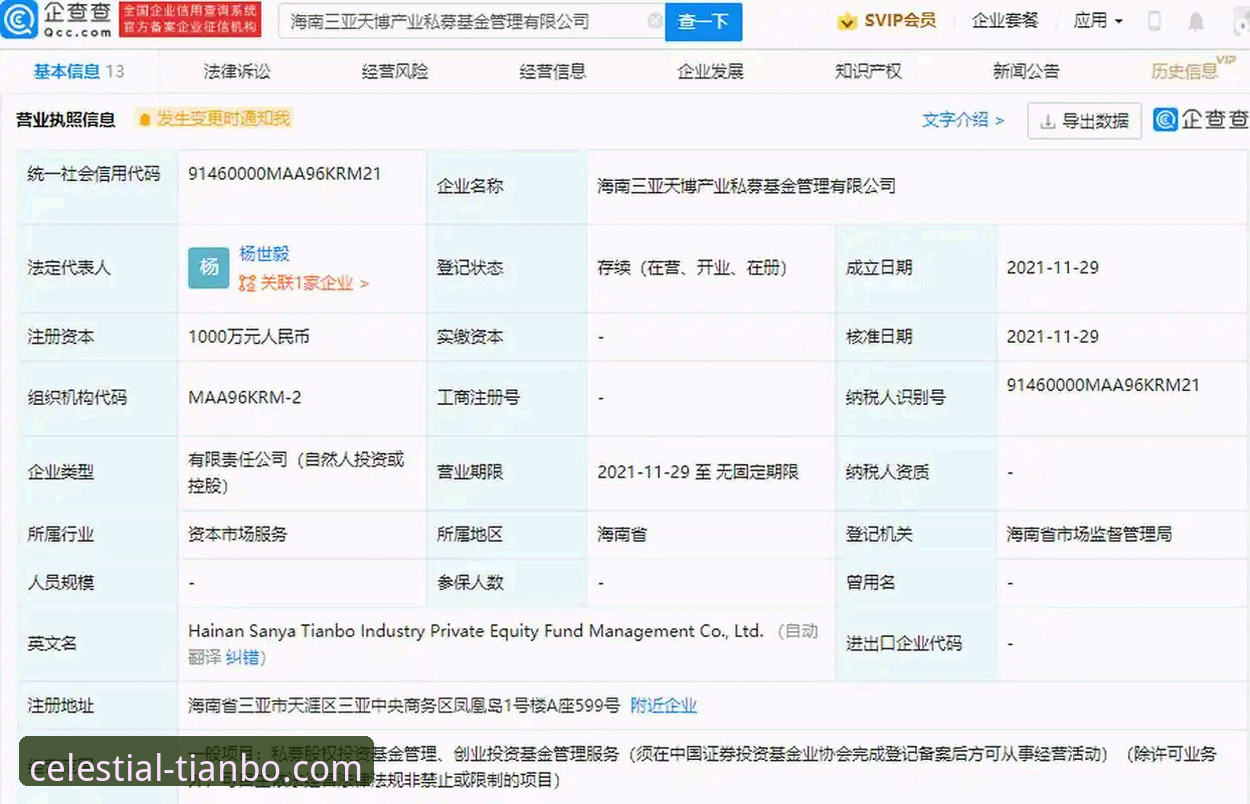The image size is (1250, 804).
Task: Select 1000万元人民币 registered capital value
Action: pos(249,337)
